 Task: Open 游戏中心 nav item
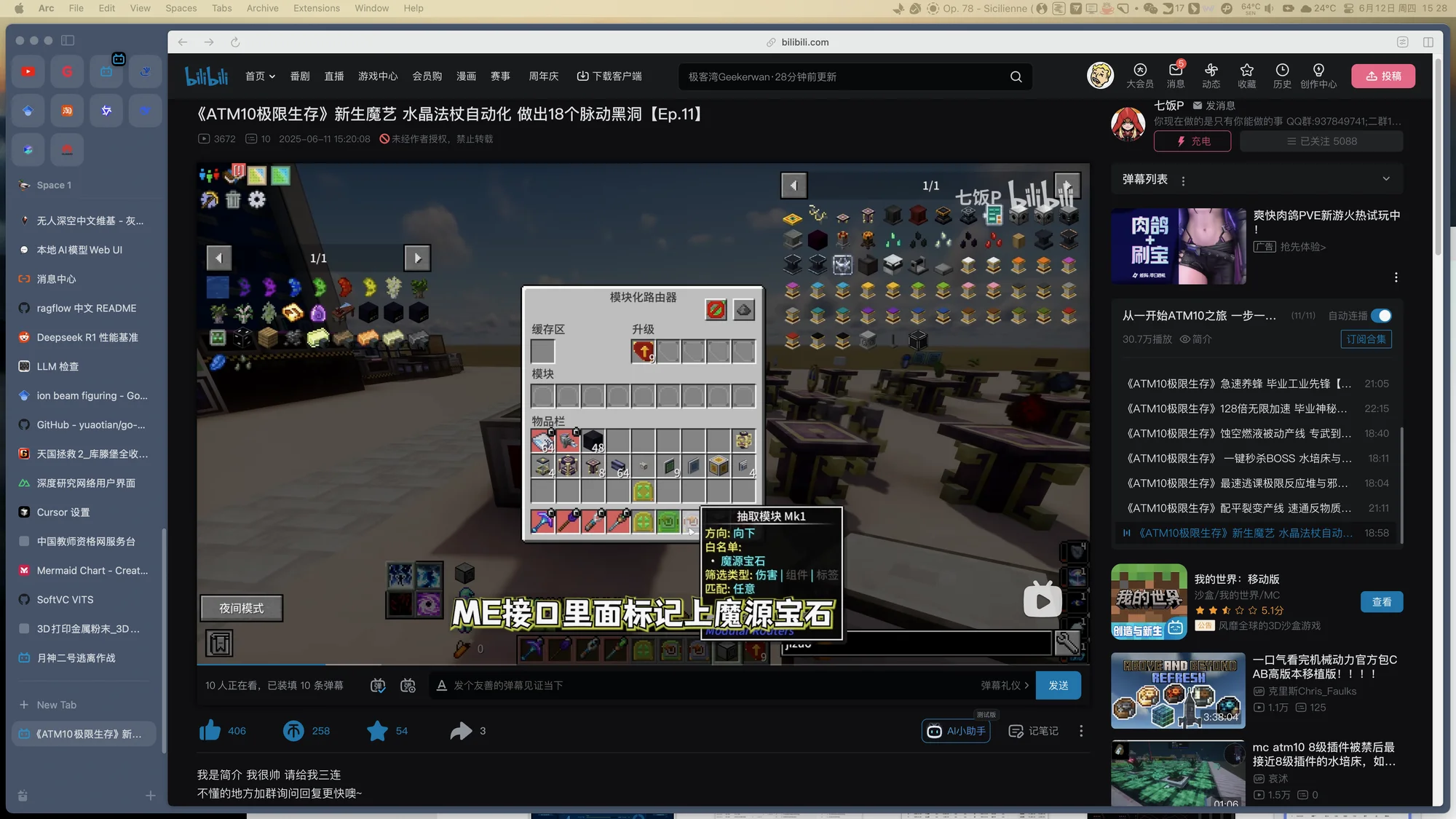[x=378, y=76]
